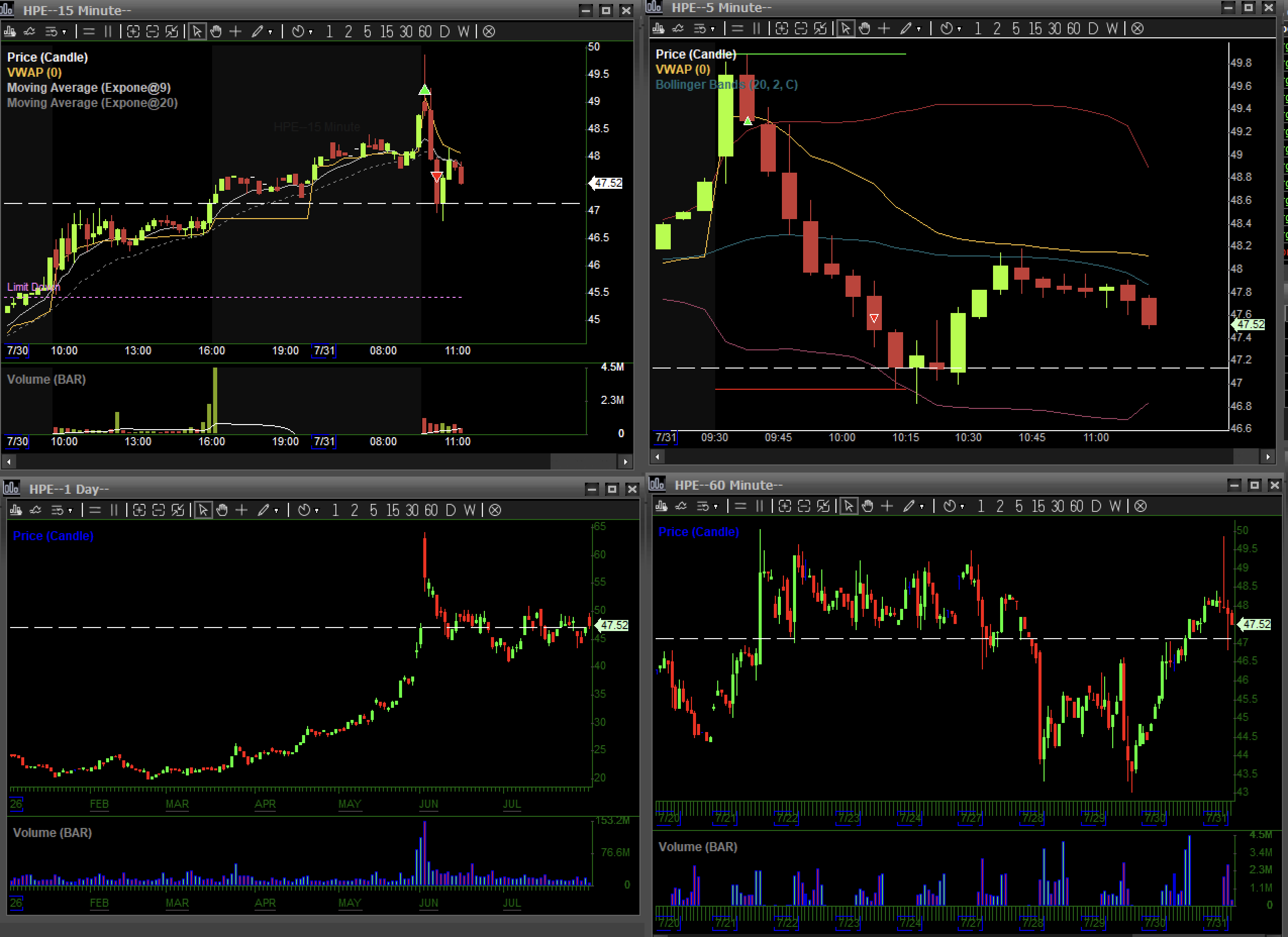Clear drawings icon in 1 Day toolbar

tap(495, 510)
